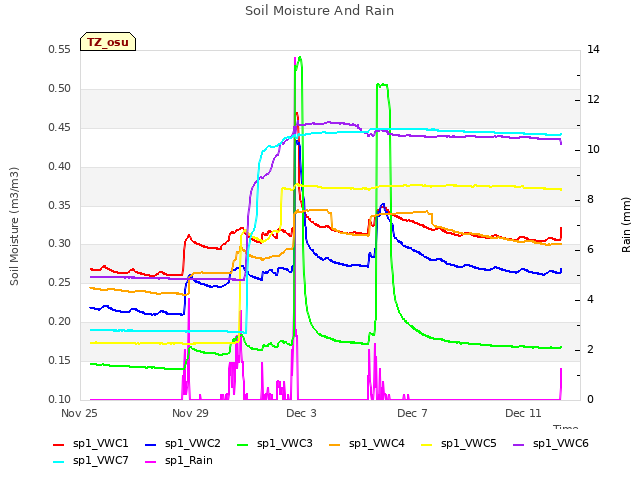Click the sp1_VWC6 legend label
Image resolution: width=640 pixels, height=480 pixels.
tap(560, 443)
